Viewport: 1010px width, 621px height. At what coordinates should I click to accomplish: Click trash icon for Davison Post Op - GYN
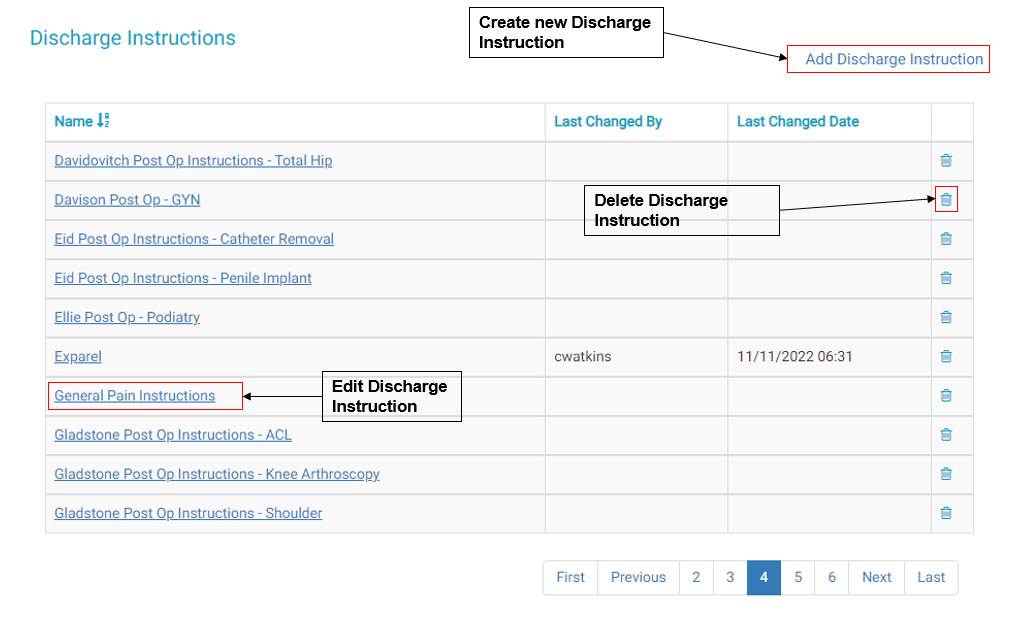tap(945, 200)
